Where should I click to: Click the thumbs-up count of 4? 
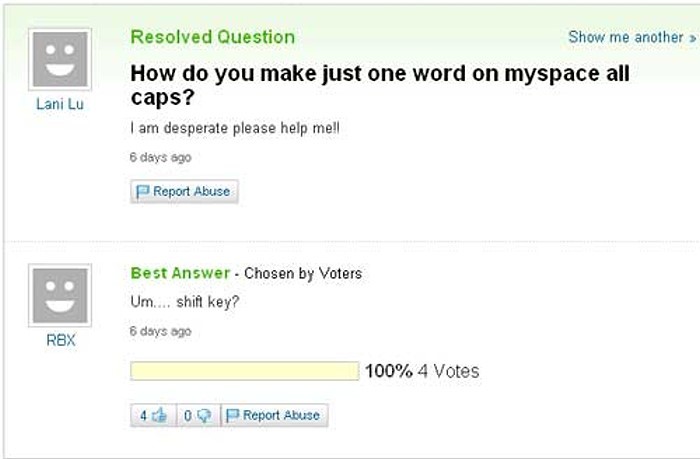click(x=143, y=416)
